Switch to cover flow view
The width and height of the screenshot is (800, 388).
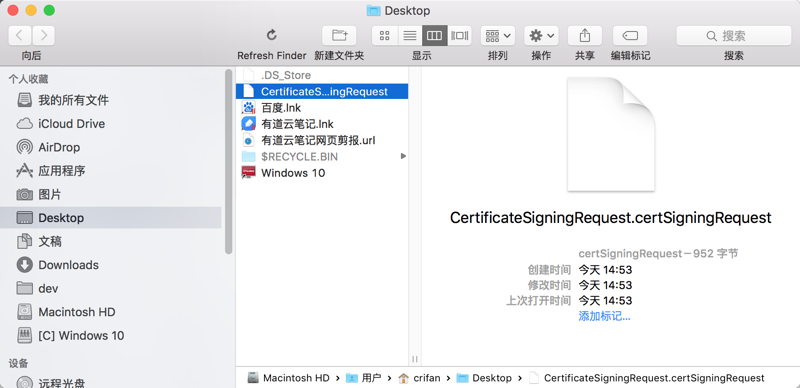pyautogui.click(x=459, y=35)
